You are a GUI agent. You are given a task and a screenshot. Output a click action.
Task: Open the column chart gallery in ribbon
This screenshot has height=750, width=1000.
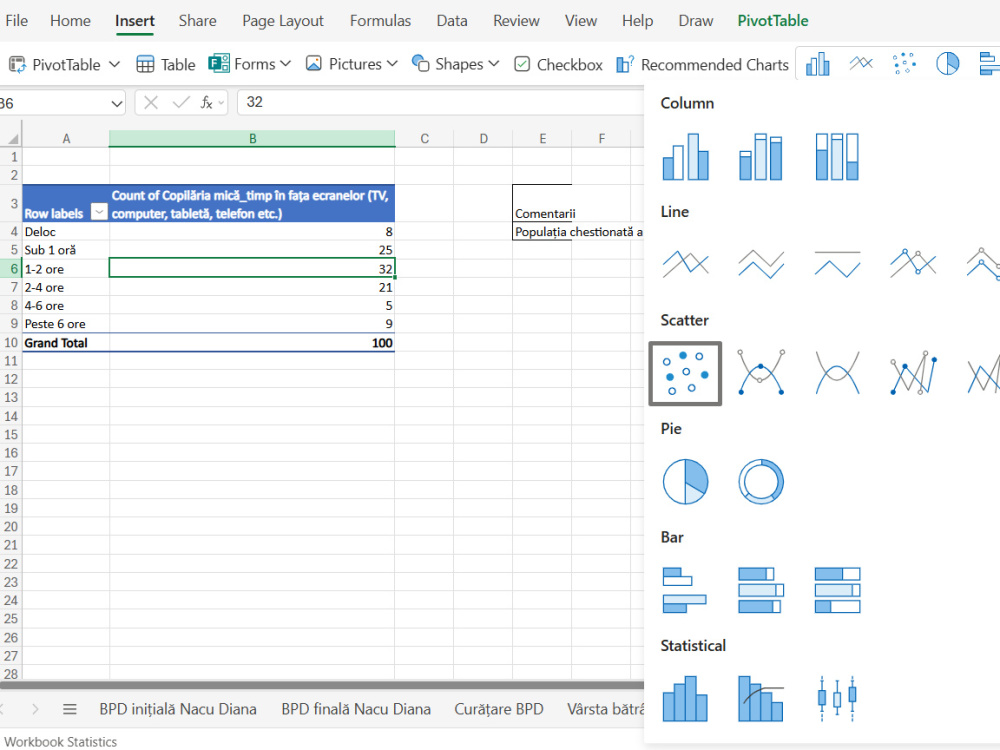point(818,64)
